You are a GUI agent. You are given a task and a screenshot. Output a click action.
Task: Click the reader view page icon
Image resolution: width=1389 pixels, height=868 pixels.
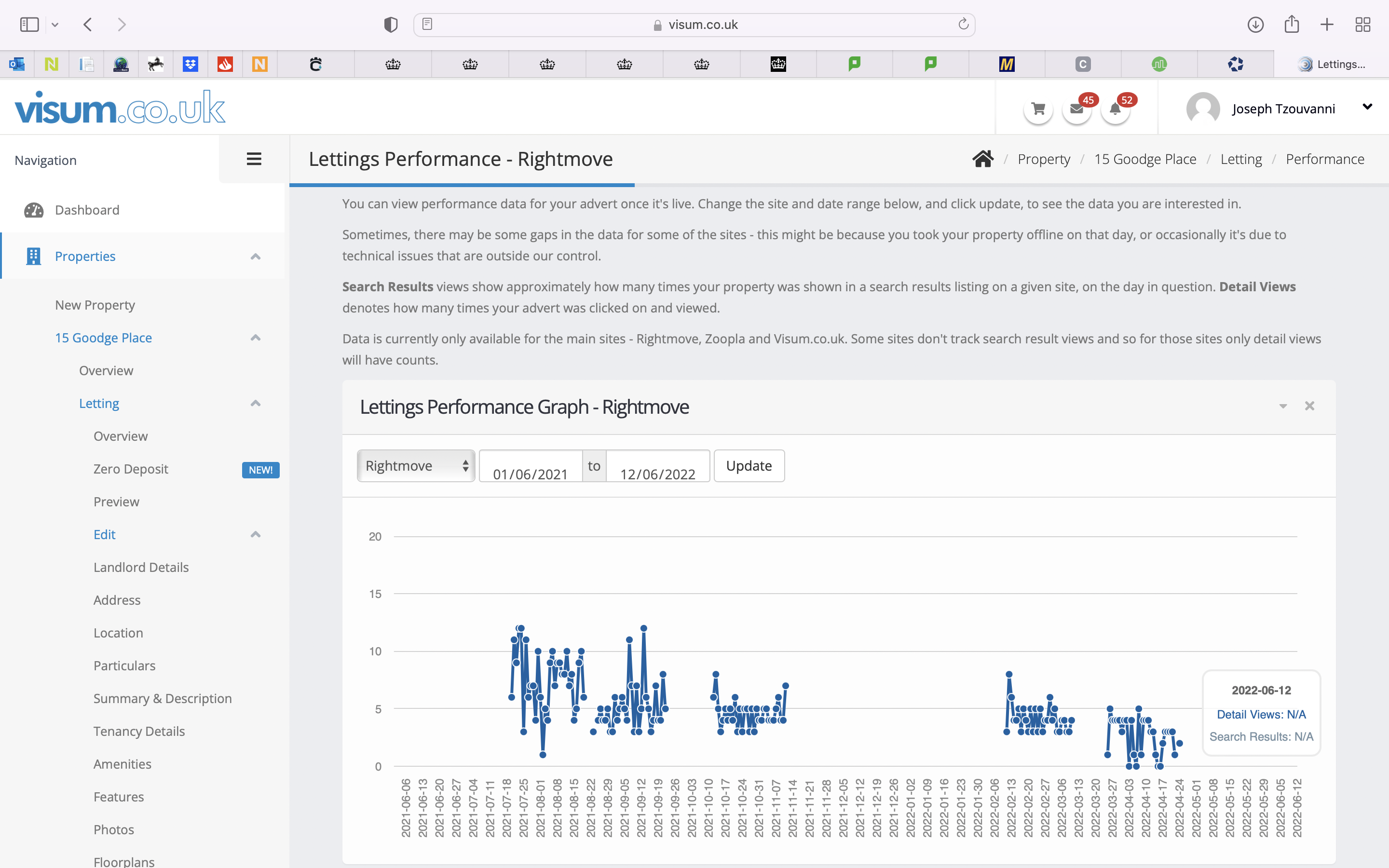click(427, 24)
